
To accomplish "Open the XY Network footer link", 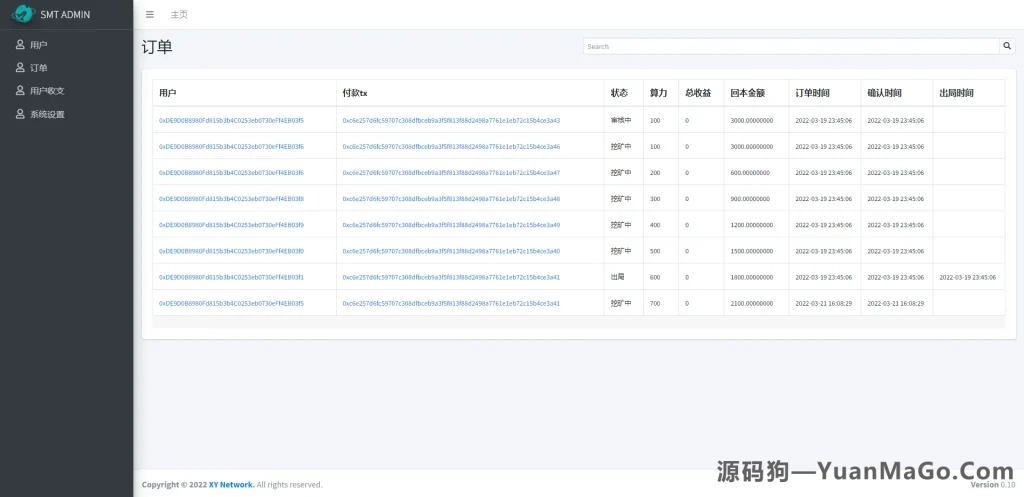I will pyautogui.click(x=232, y=485).
